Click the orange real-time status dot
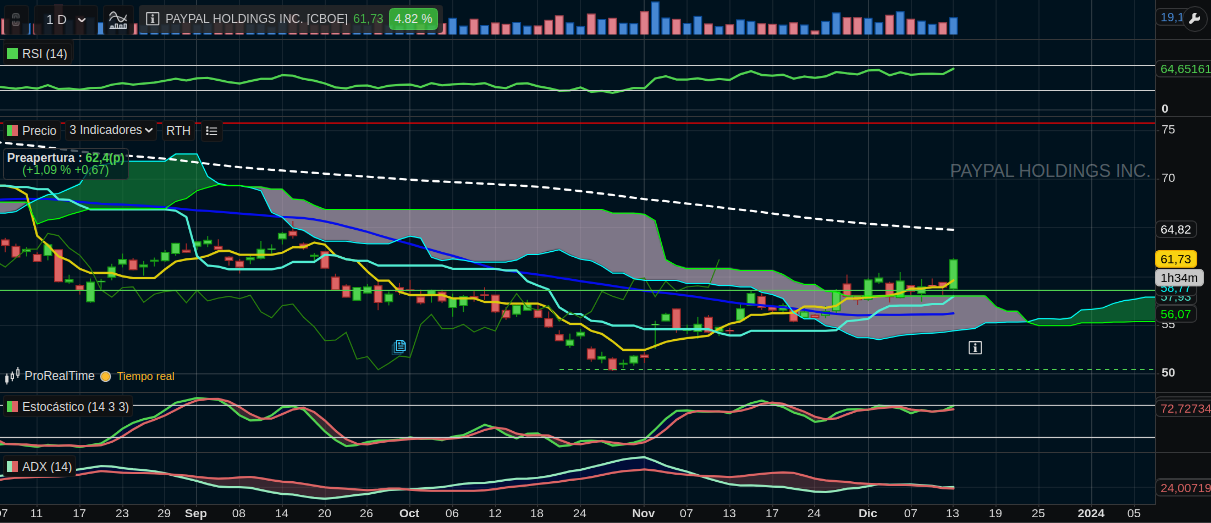The image size is (1211, 523). (105, 376)
